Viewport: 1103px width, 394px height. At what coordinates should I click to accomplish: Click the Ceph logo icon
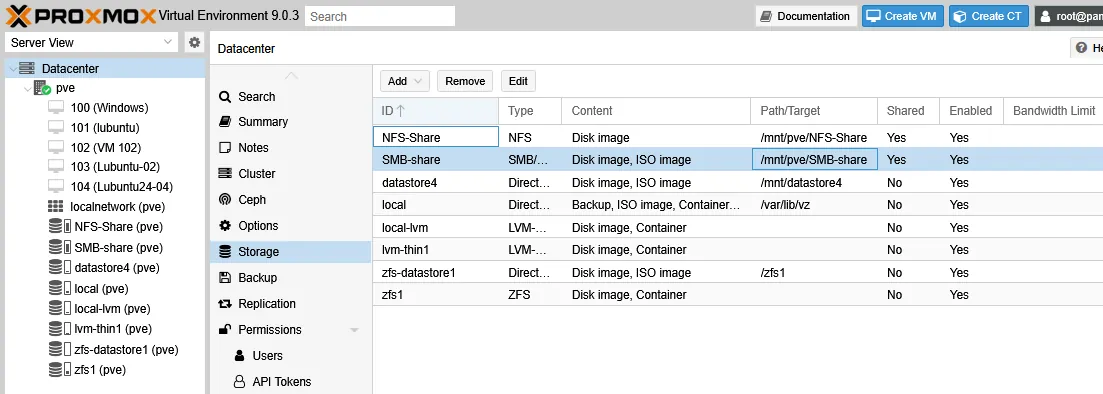pyautogui.click(x=225, y=199)
